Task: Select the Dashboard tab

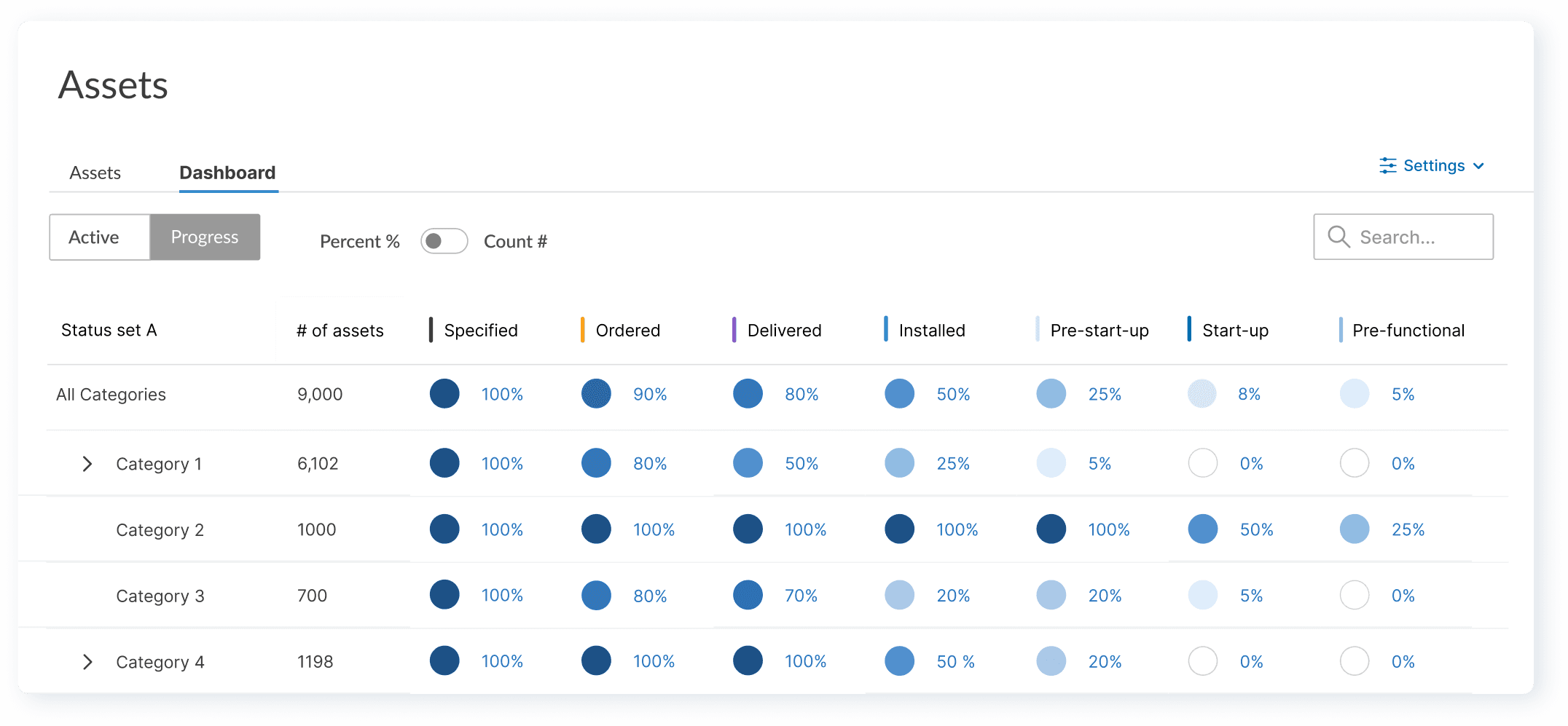Action: click(228, 173)
